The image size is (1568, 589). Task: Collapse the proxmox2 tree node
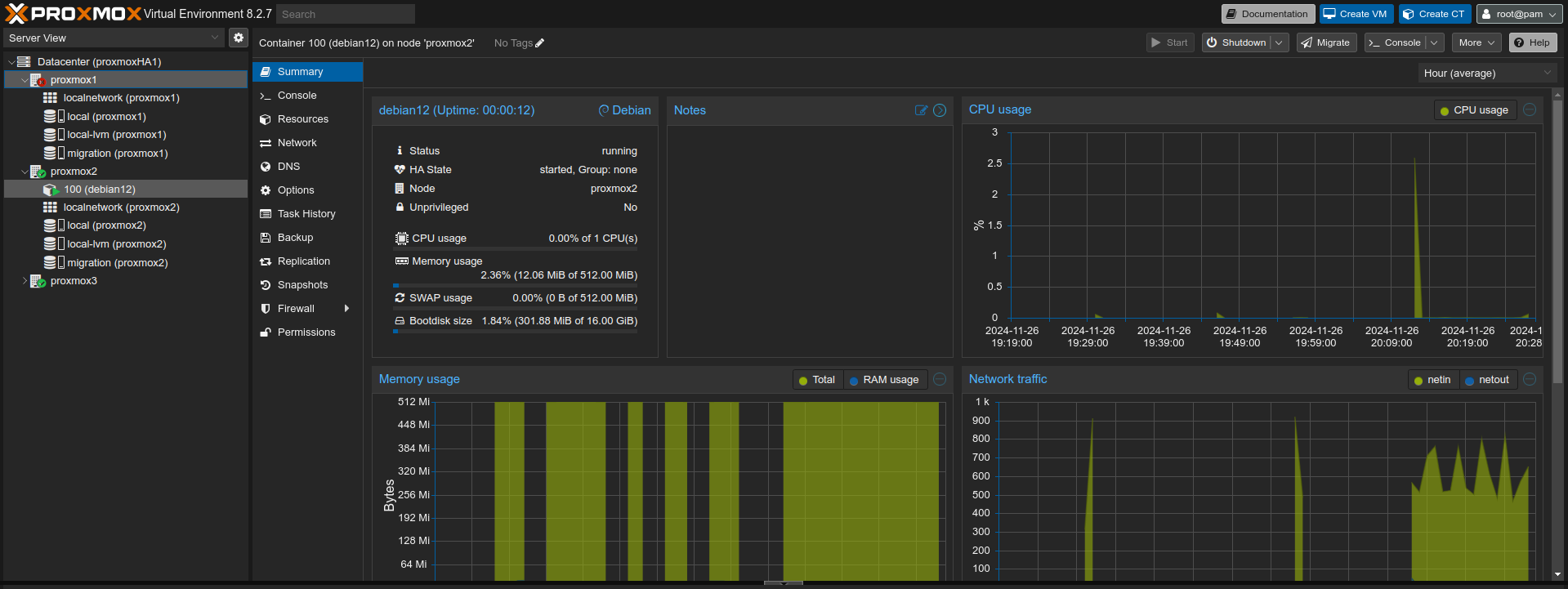click(x=24, y=172)
